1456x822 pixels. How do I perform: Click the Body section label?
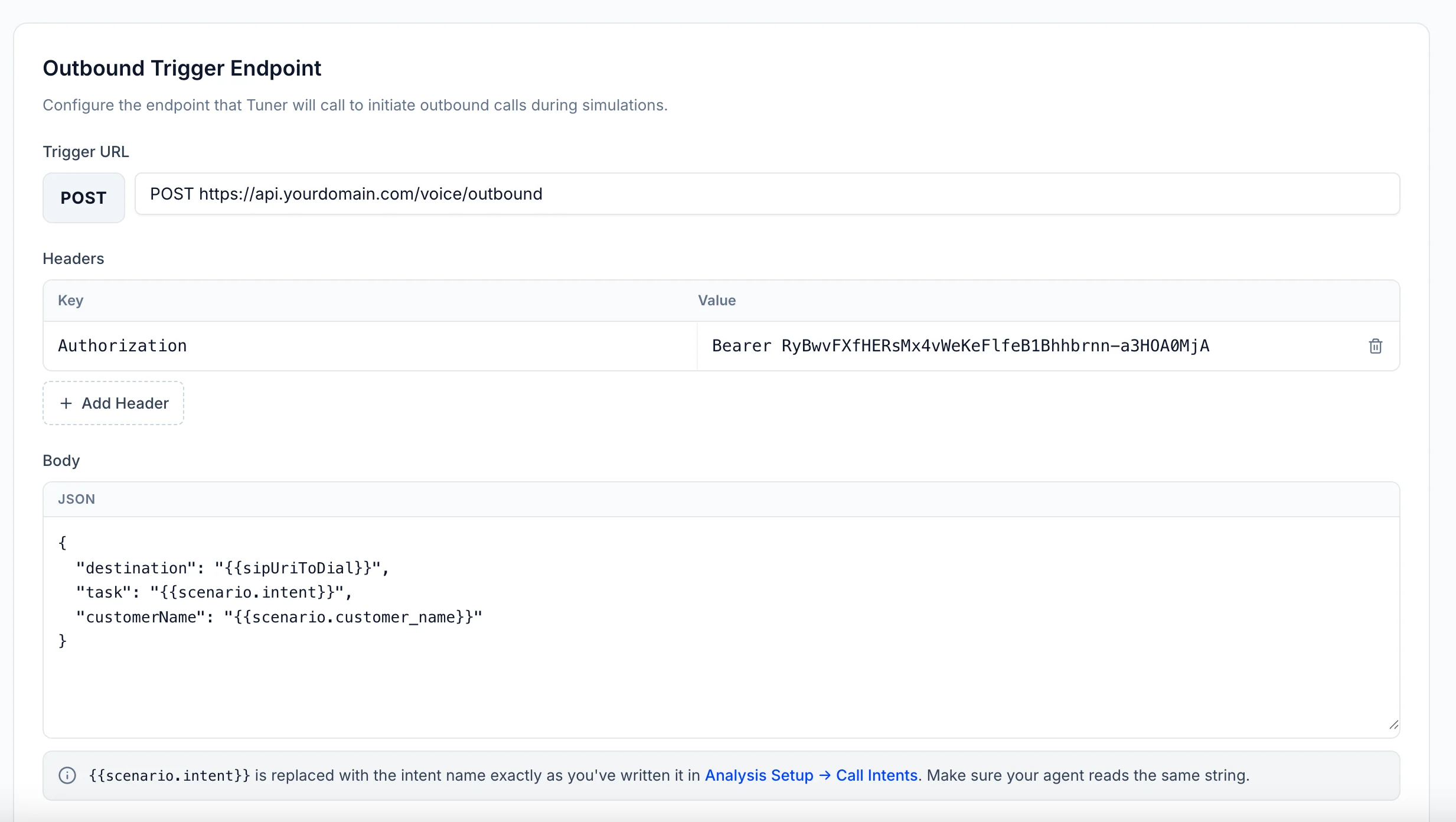(61, 461)
